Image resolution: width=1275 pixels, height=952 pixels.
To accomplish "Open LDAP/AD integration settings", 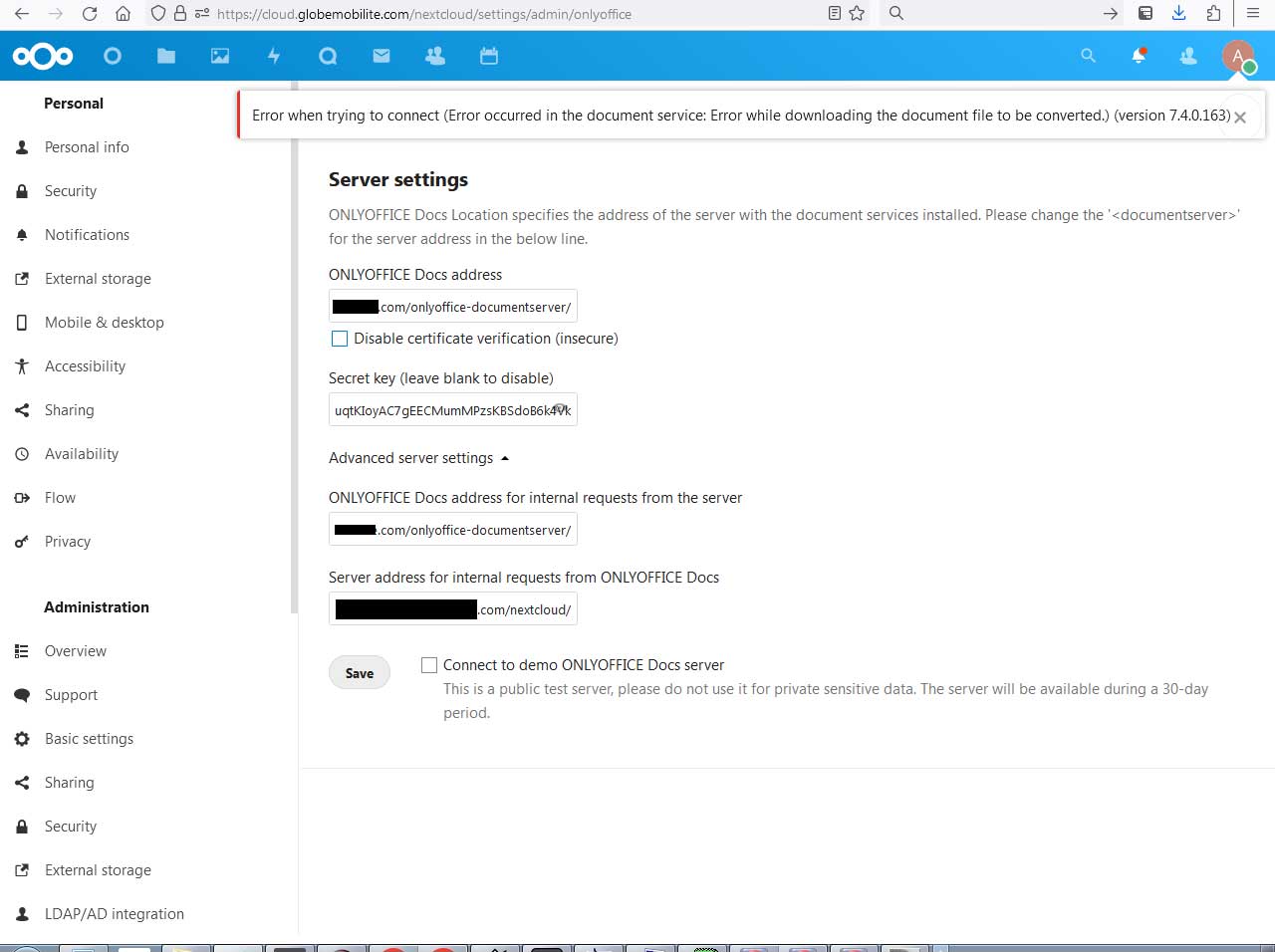I will tap(114, 914).
